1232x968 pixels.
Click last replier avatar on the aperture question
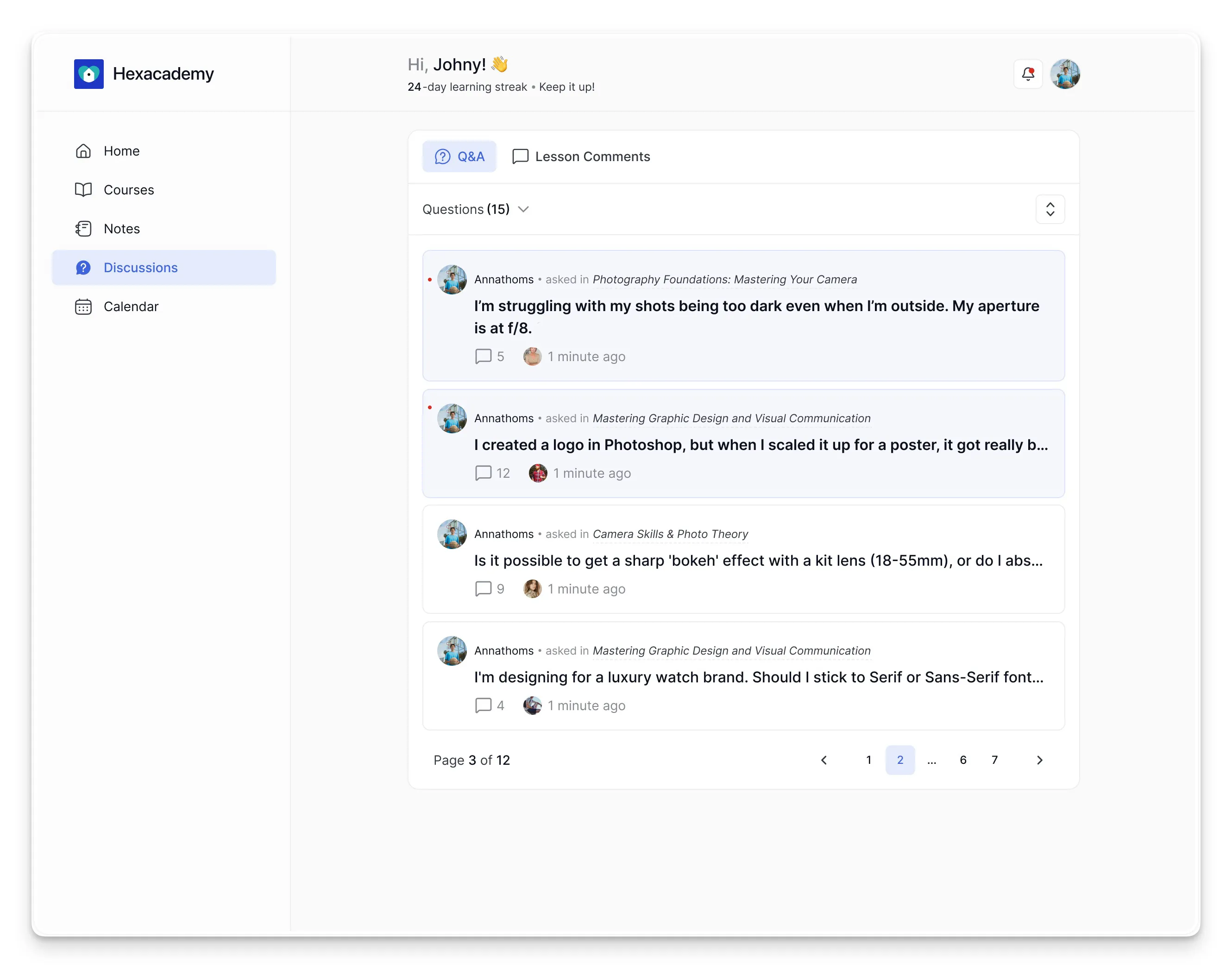[x=532, y=356]
